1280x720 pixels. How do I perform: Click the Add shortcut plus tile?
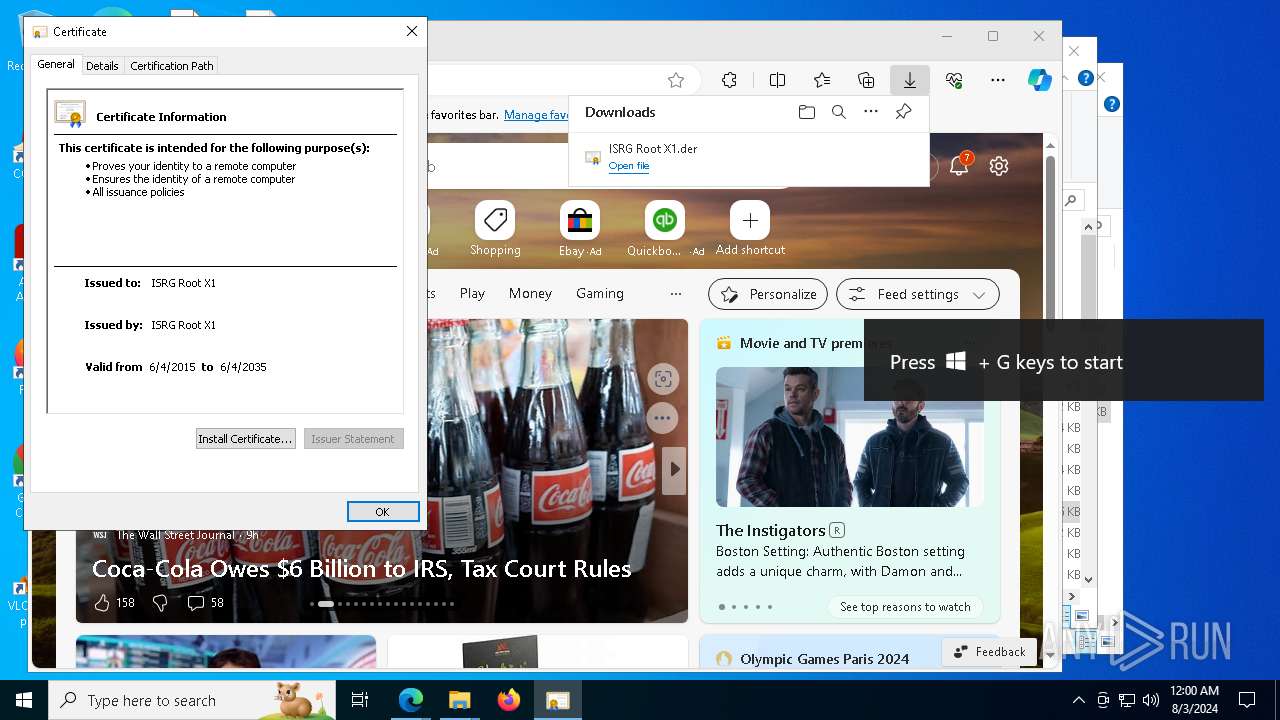(x=750, y=229)
